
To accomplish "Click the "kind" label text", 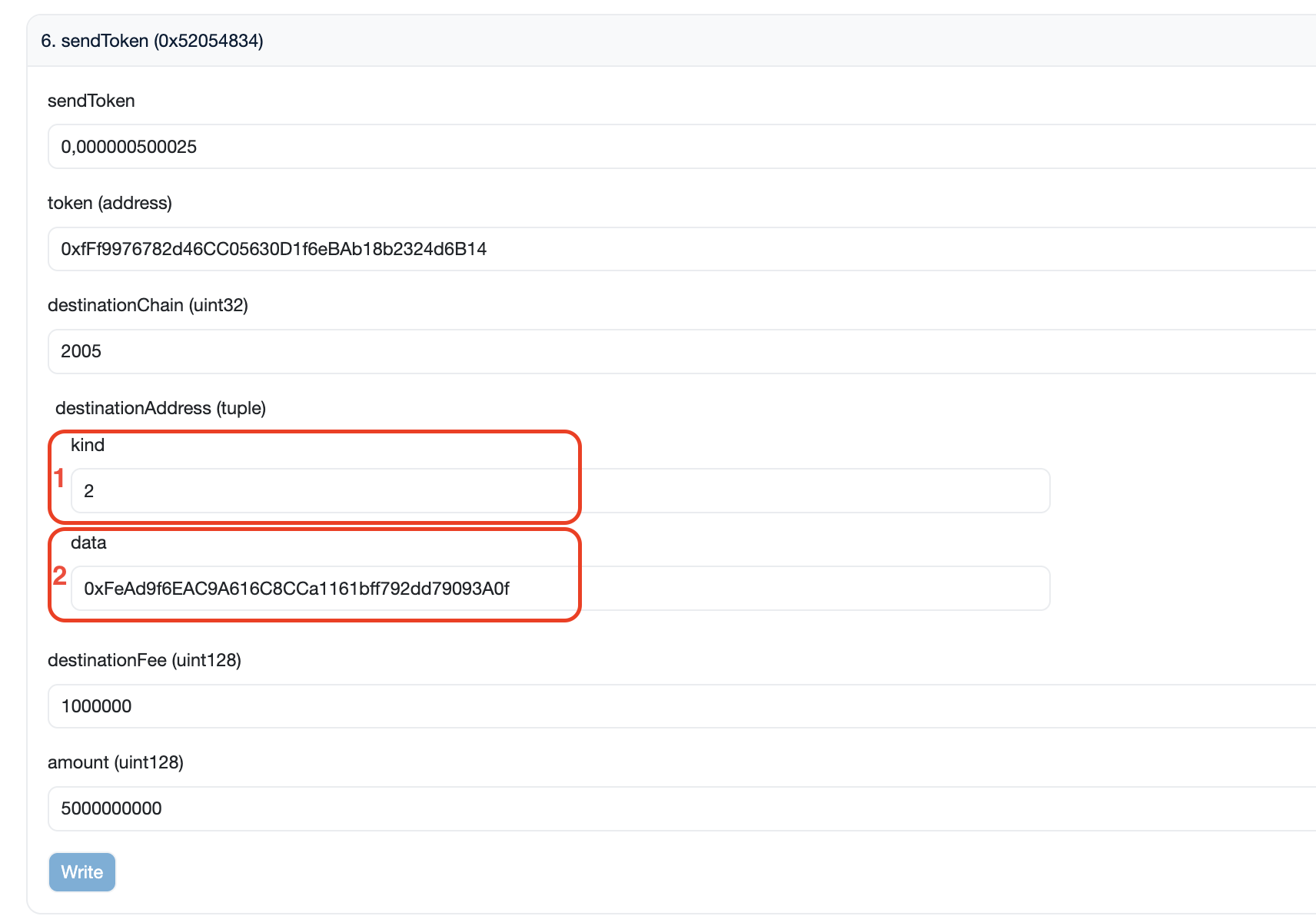I will (88, 445).
